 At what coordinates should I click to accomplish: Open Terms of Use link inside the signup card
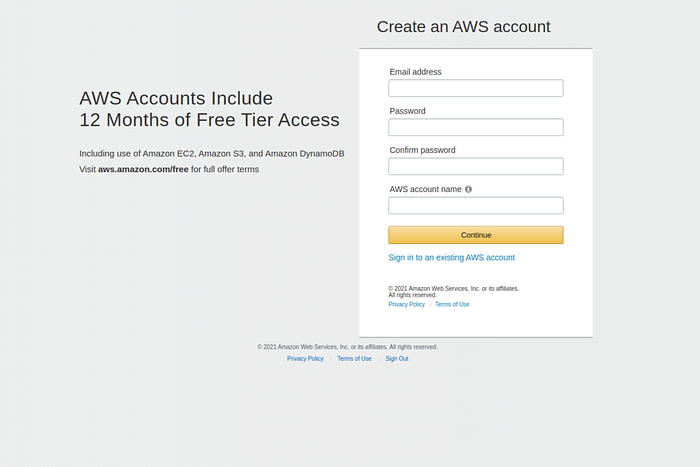click(452, 304)
